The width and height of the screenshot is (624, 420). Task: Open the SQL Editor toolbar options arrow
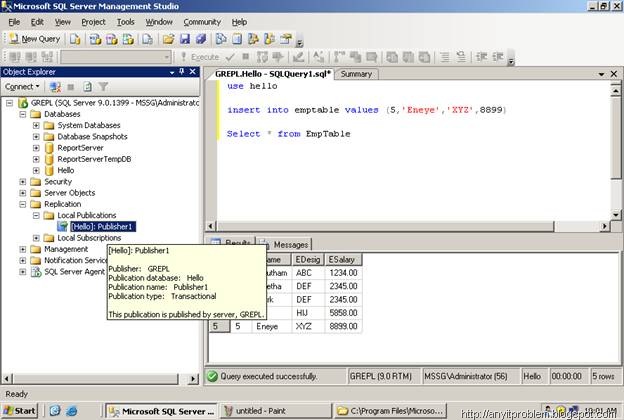coord(511,58)
